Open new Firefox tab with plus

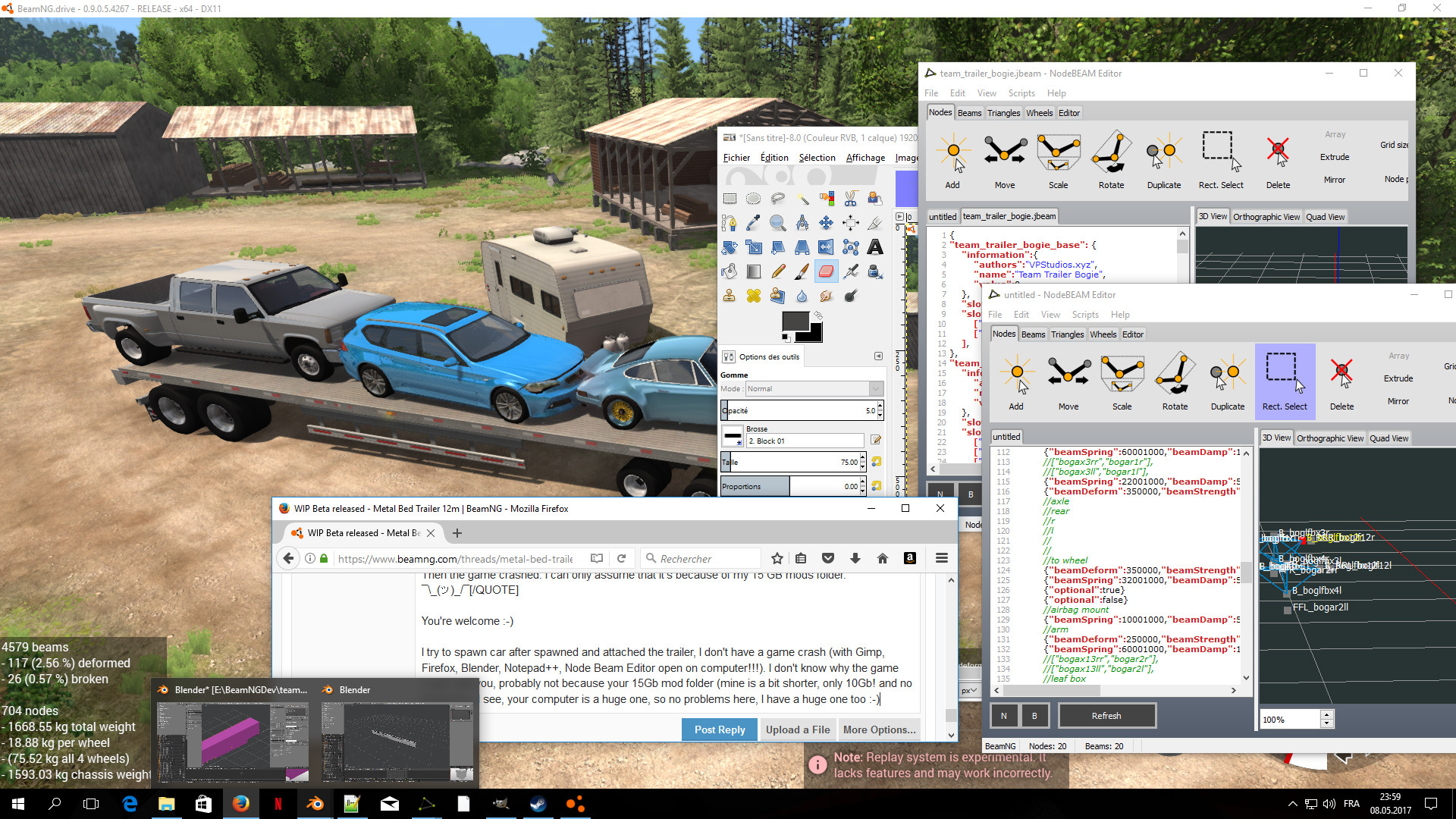[x=457, y=533]
